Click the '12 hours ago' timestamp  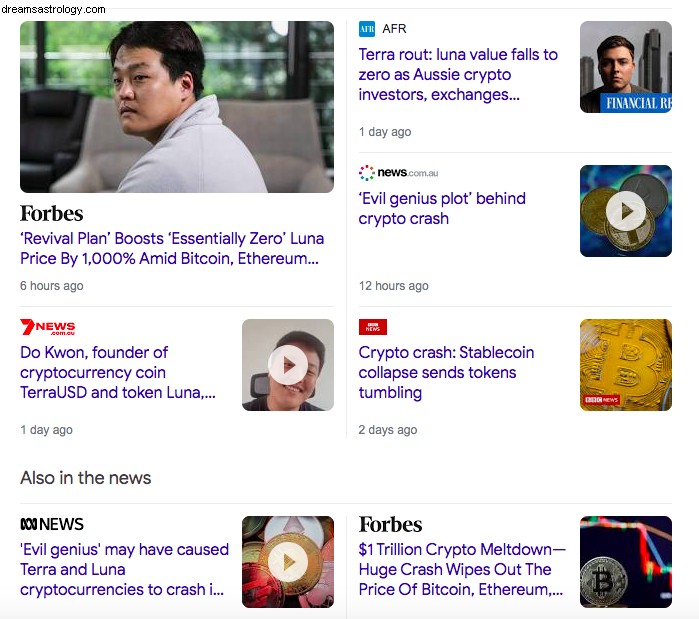click(x=394, y=286)
